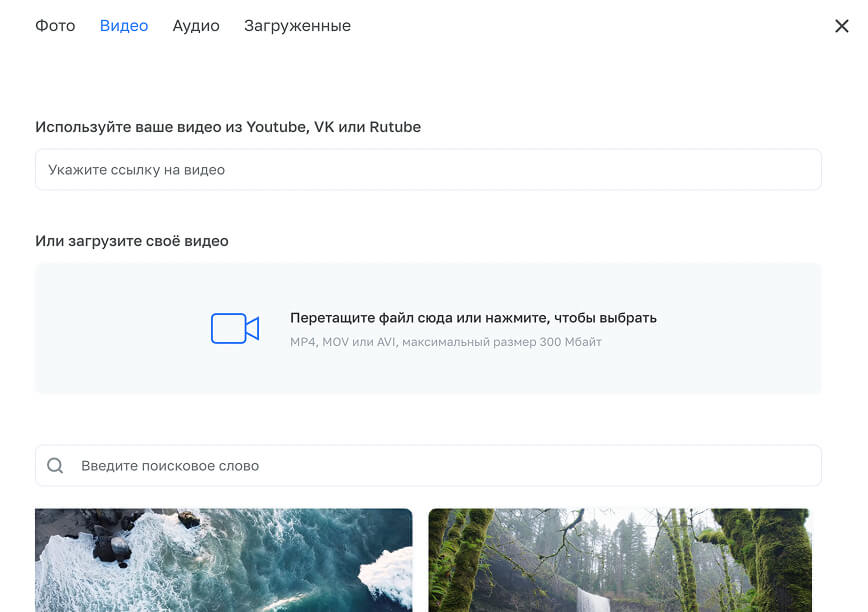Click the video link input field

click(x=428, y=169)
